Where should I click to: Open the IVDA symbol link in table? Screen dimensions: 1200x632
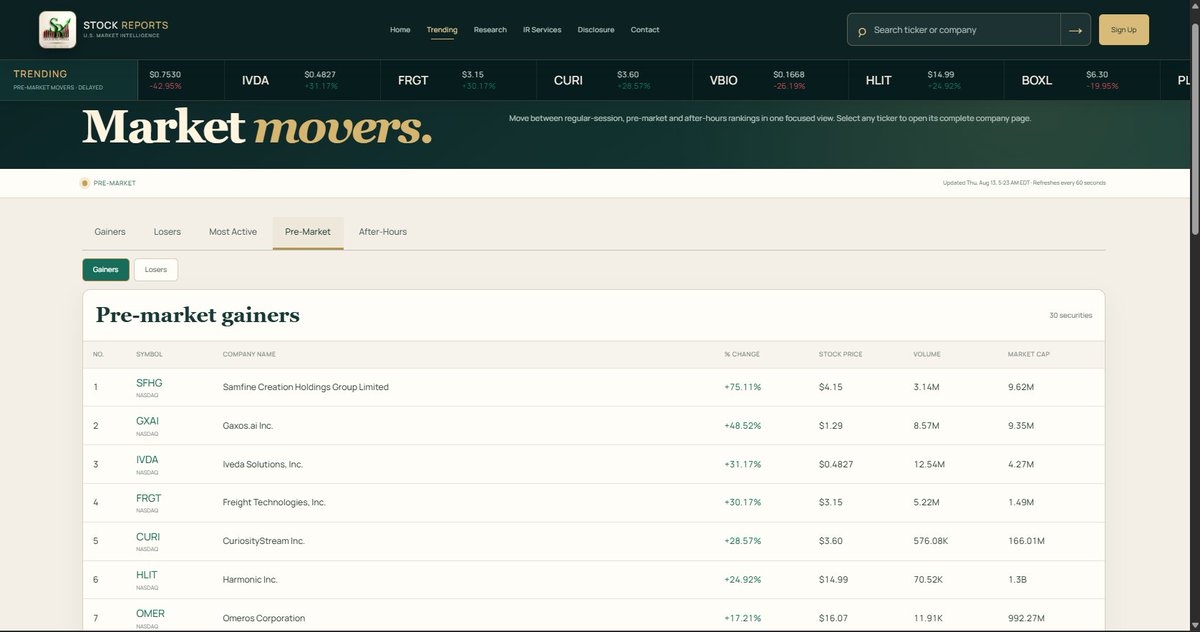(147, 460)
